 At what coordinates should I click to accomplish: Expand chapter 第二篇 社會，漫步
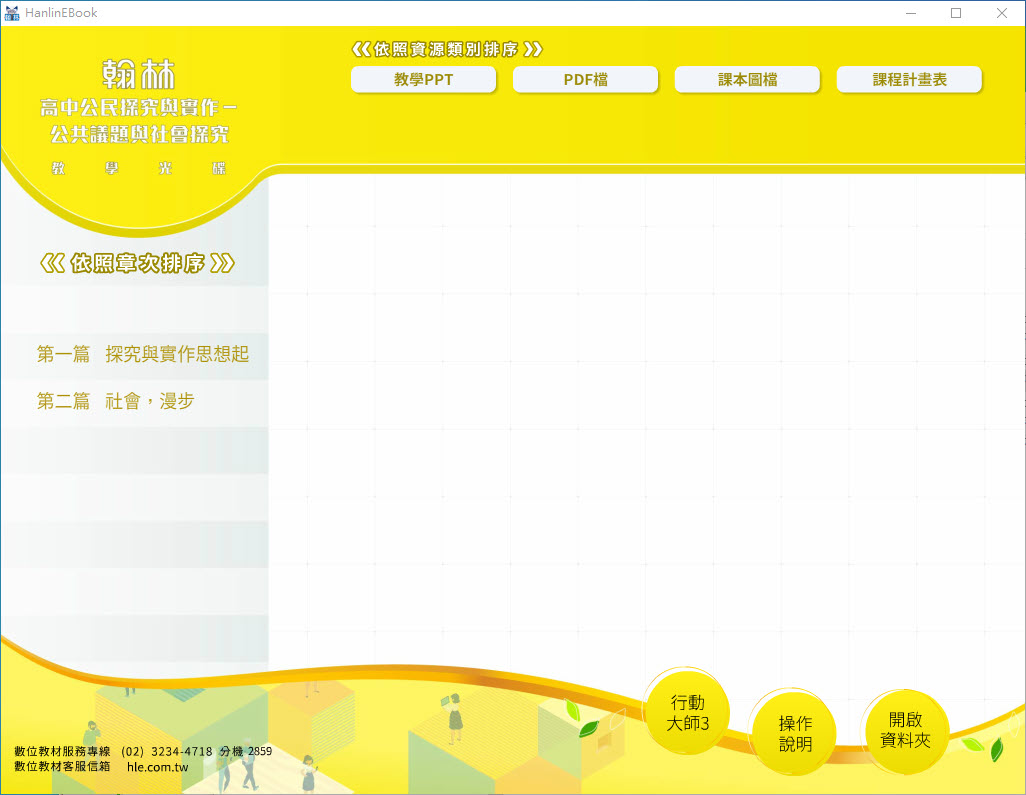coord(115,401)
